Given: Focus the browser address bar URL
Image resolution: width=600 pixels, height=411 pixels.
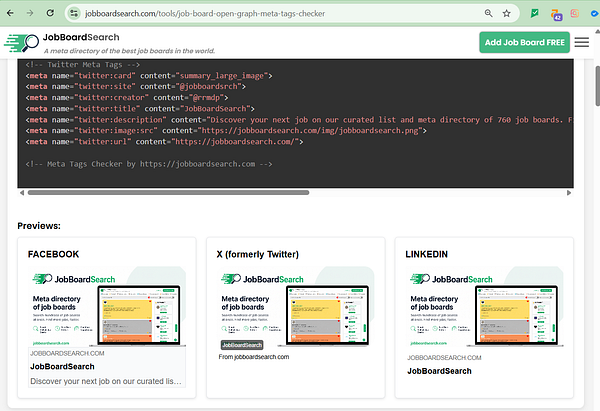Looking at the screenshot, I should click(x=205, y=14).
